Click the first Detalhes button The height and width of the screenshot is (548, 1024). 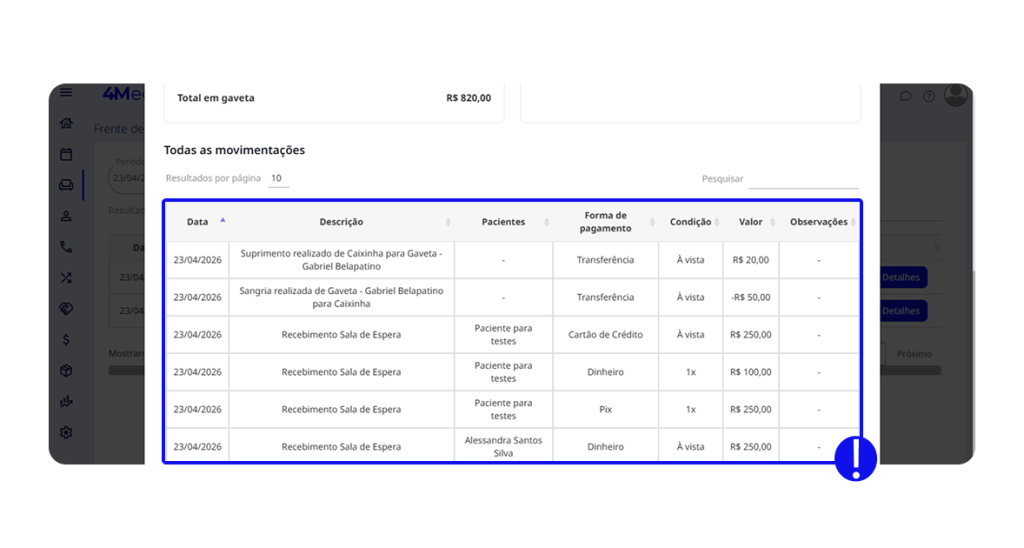[x=903, y=278]
